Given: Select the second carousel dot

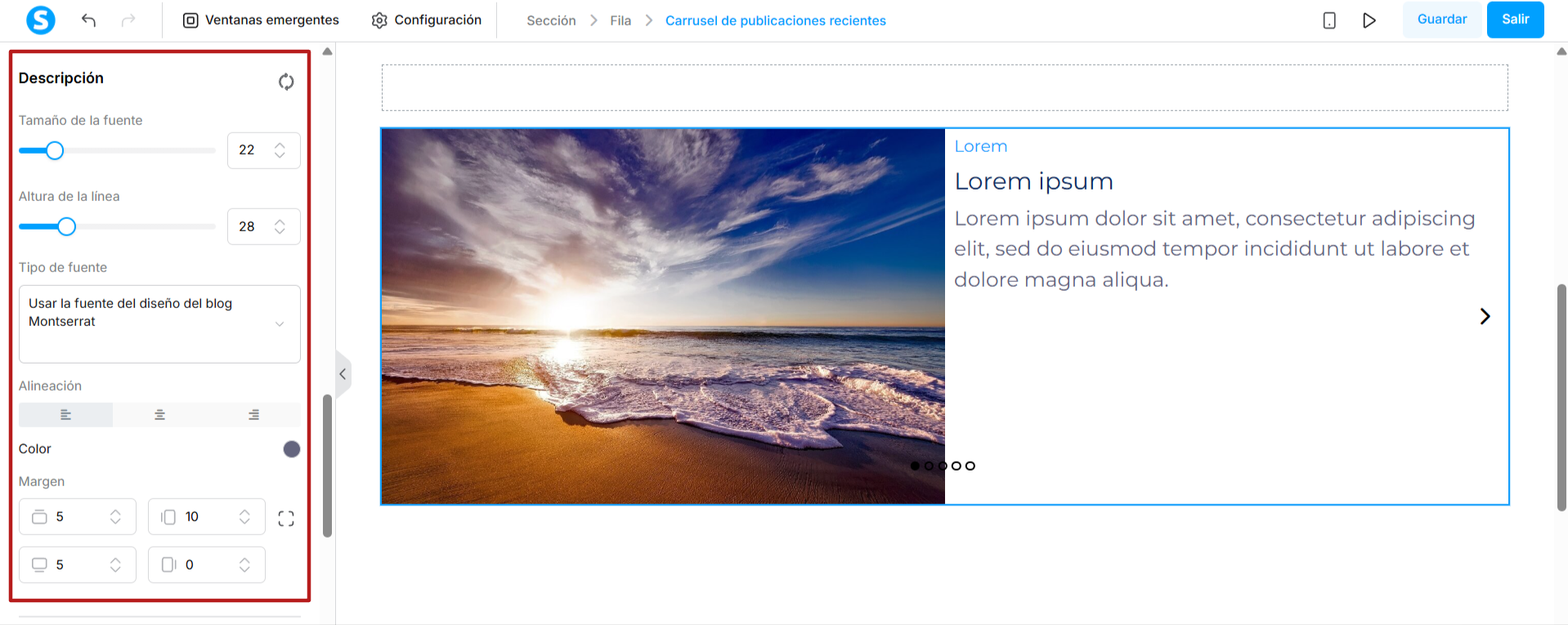Looking at the screenshot, I should tap(929, 466).
